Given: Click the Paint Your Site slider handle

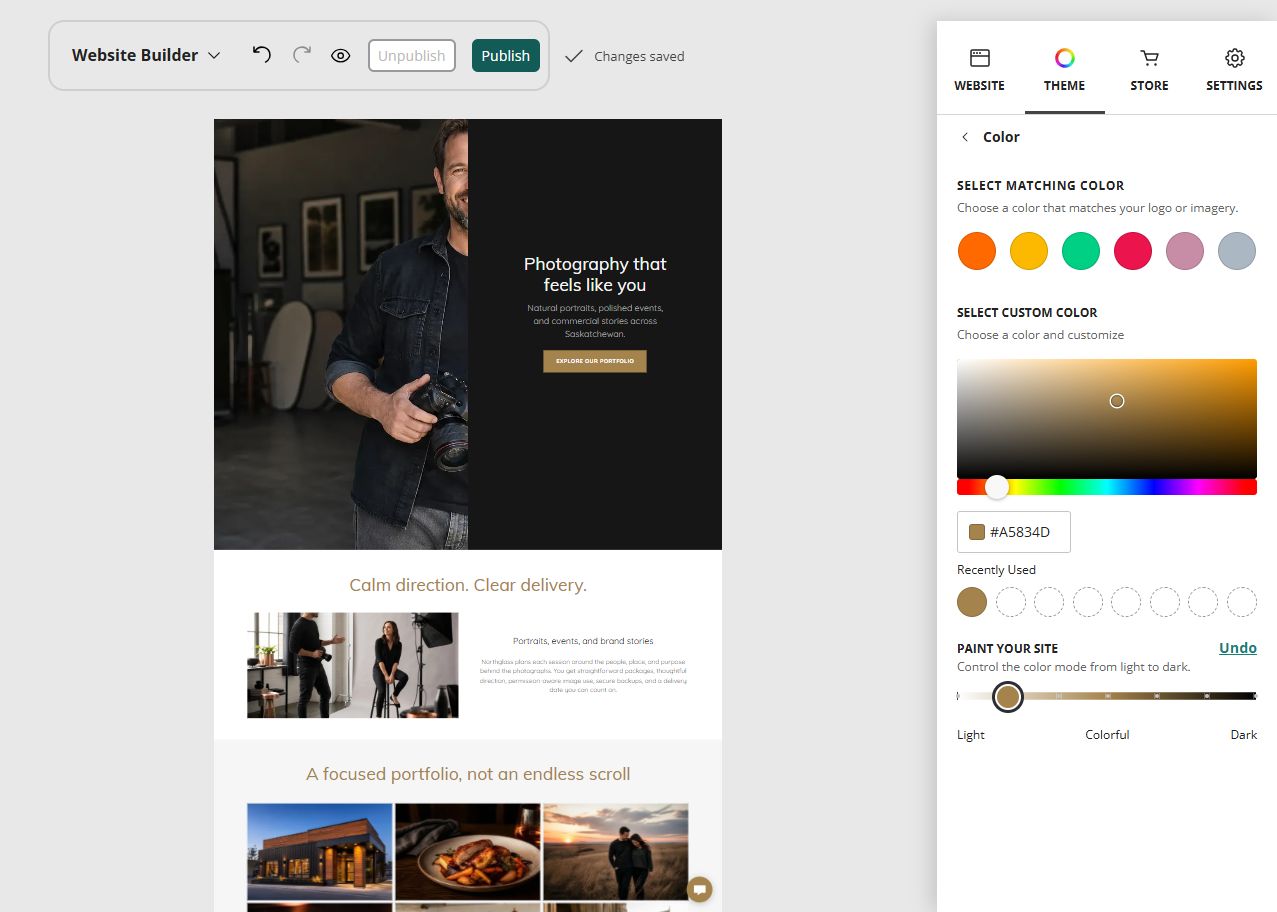Looking at the screenshot, I should [1008, 696].
